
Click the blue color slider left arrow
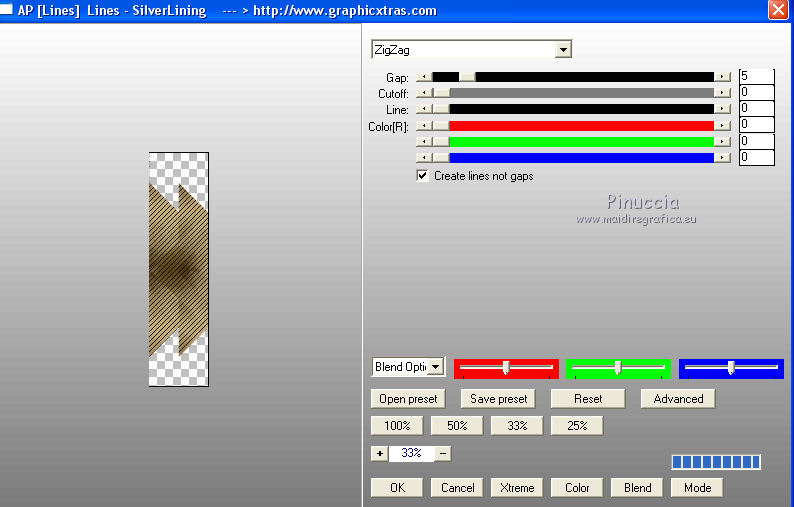[x=424, y=158]
